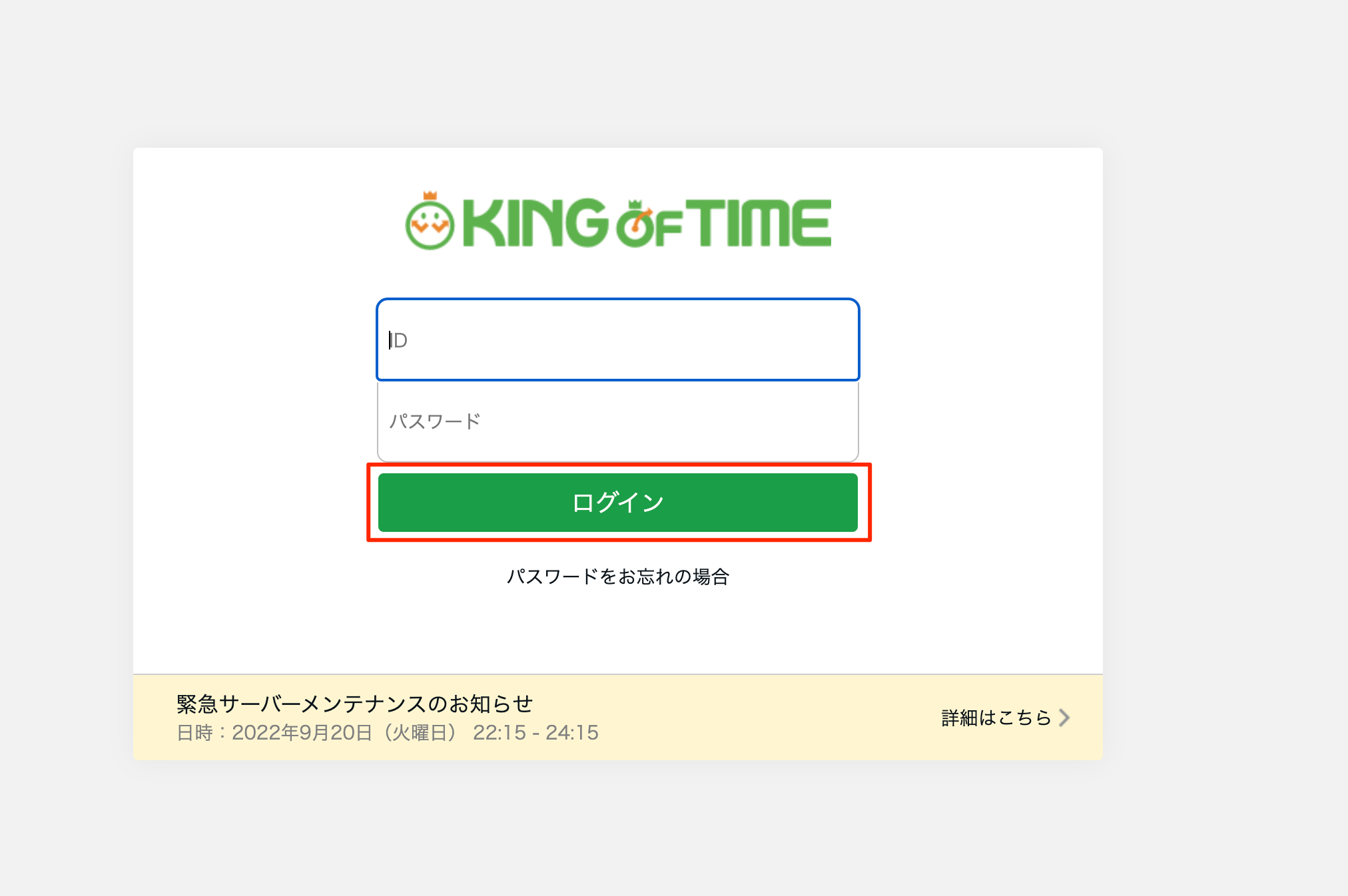Viewport: 1348px width, 896px height.
Task: Click the 緊急サーバーメンテナンスのお知らせ heading
Action: 354,704
